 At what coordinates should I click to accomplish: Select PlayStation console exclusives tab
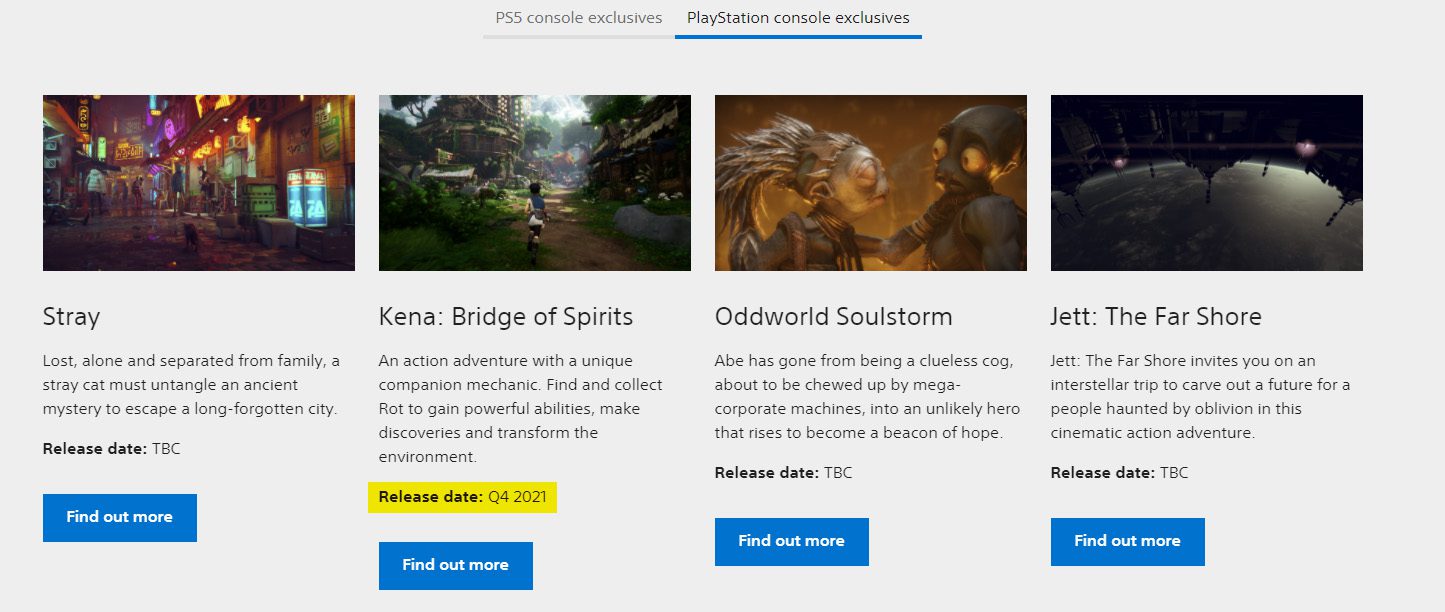click(x=798, y=18)
